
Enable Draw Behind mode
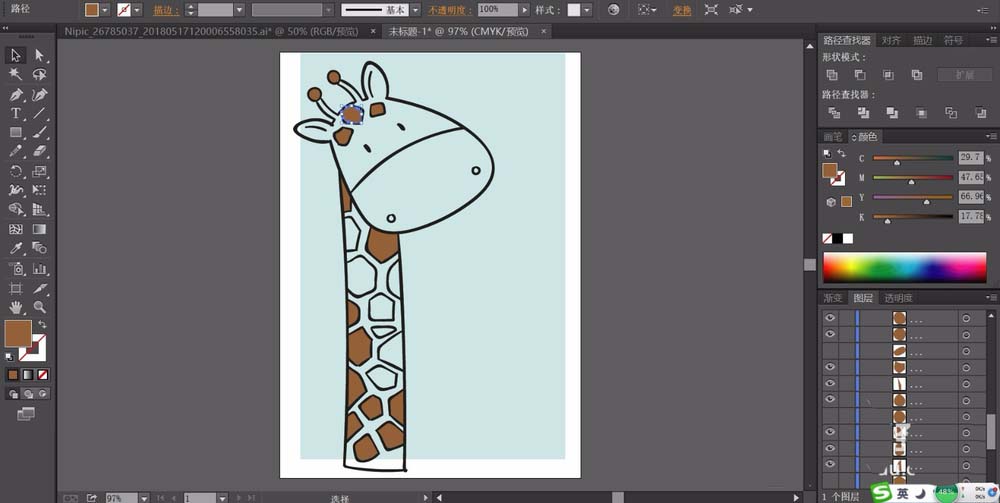(28, 394)
